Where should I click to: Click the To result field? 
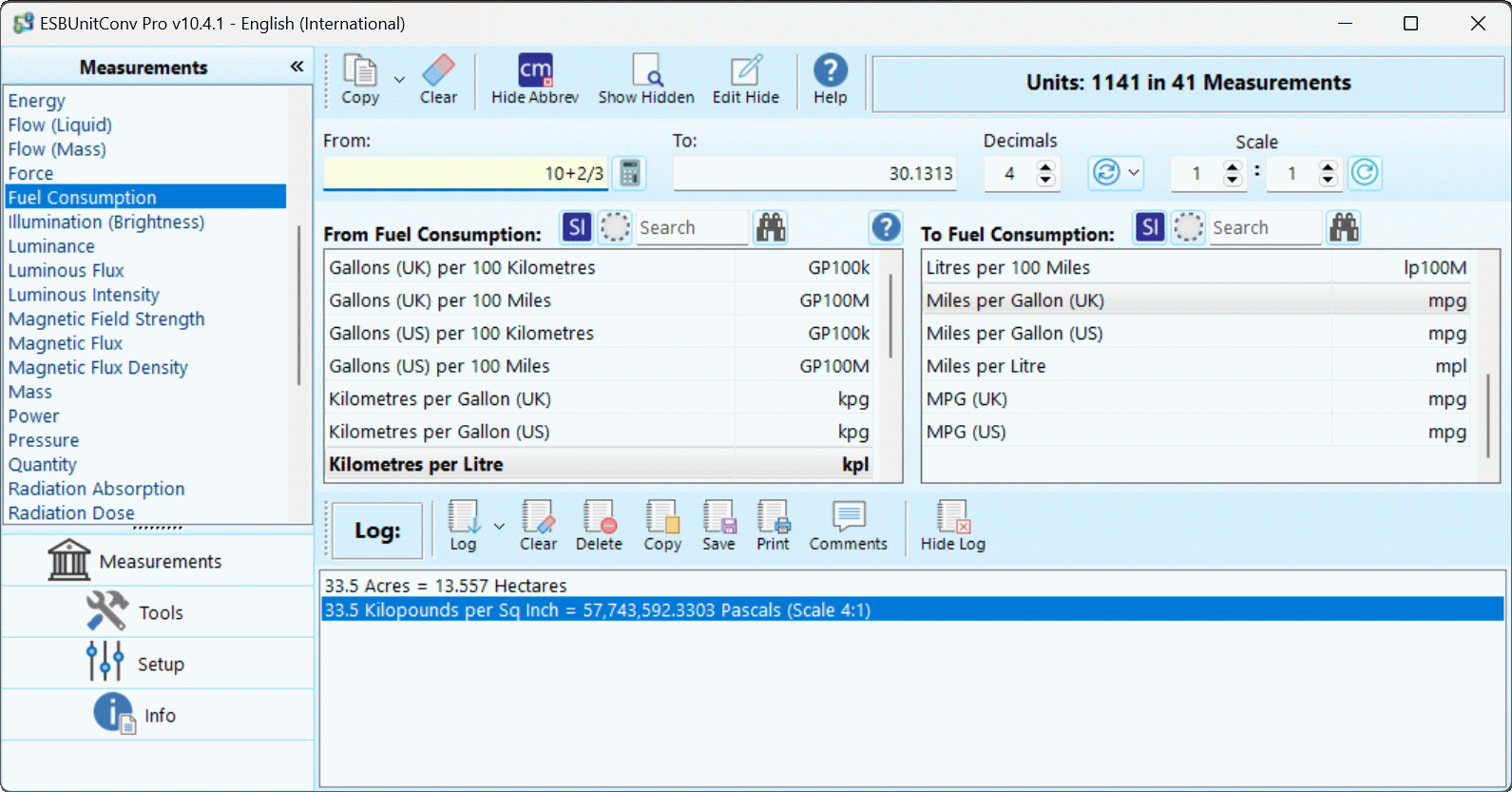(815, 173)
